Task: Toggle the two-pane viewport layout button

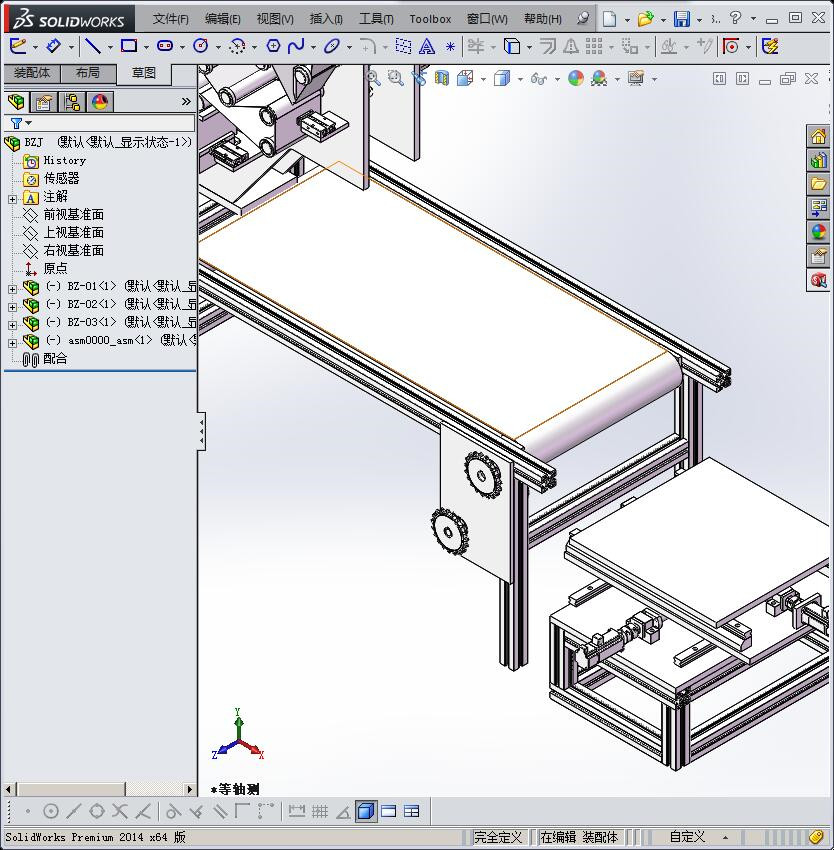Action: [x=389, y=811]
